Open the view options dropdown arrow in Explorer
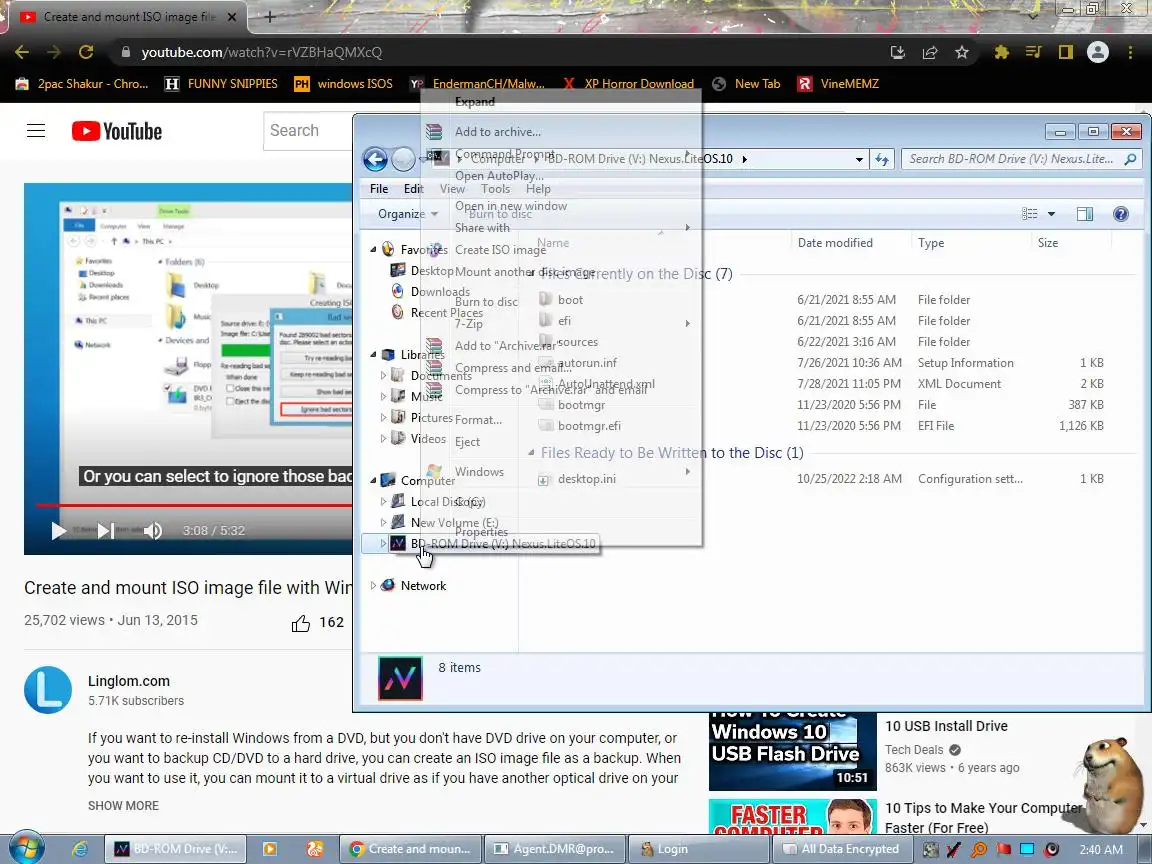The height and width of the screenshot is (864, 1152). pyautogui.click(x=1051, y=214)
